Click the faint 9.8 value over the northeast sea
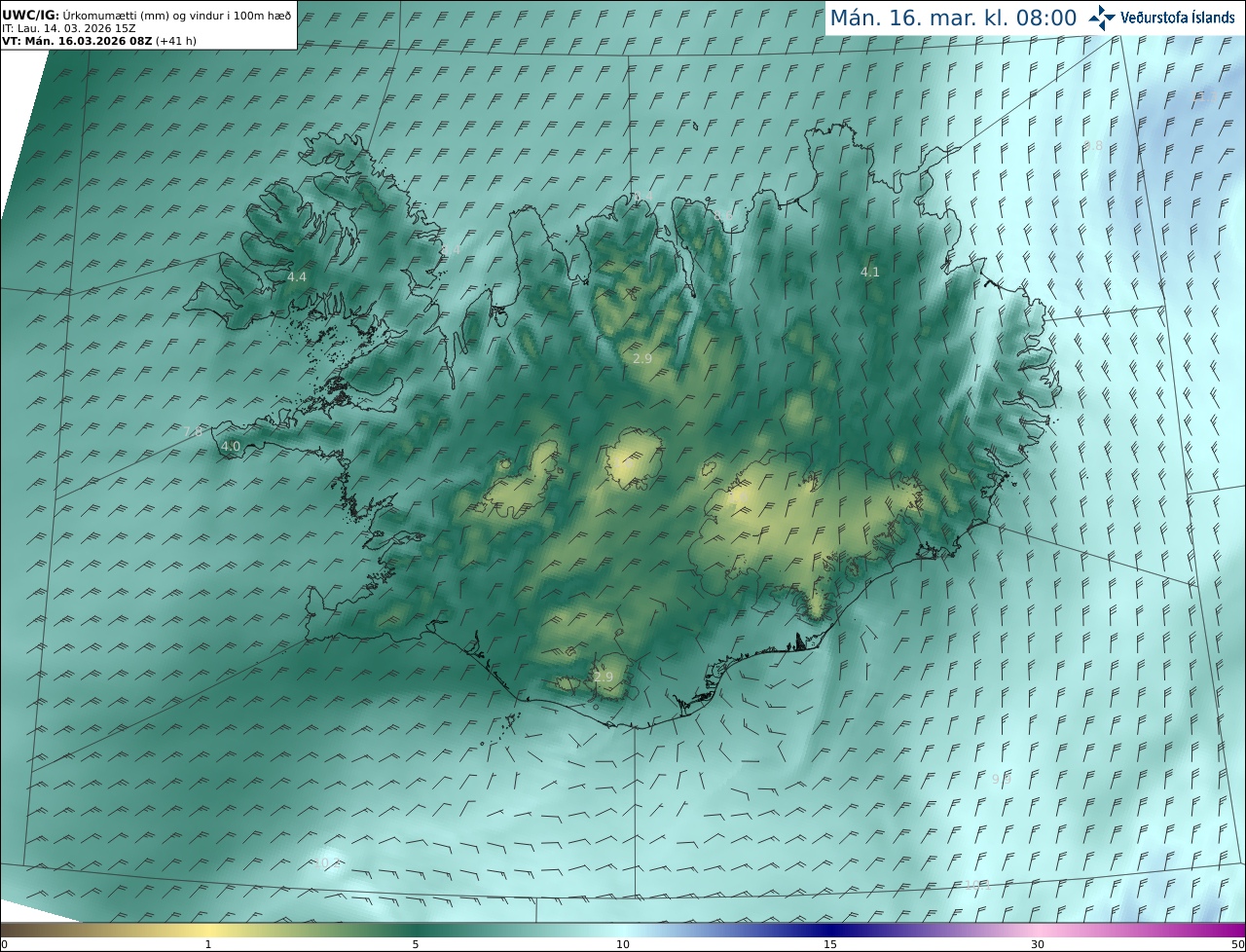 pyautogui.click(x=1093, y=146)
